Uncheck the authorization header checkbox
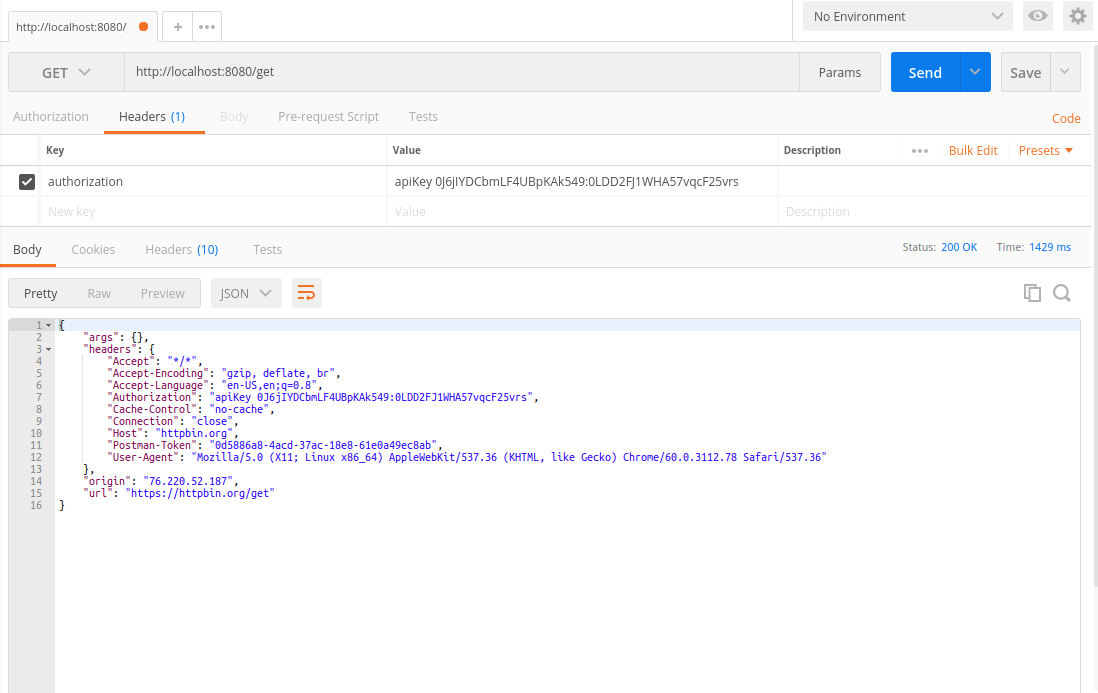The image size is (1098, 693). point(27,182)
